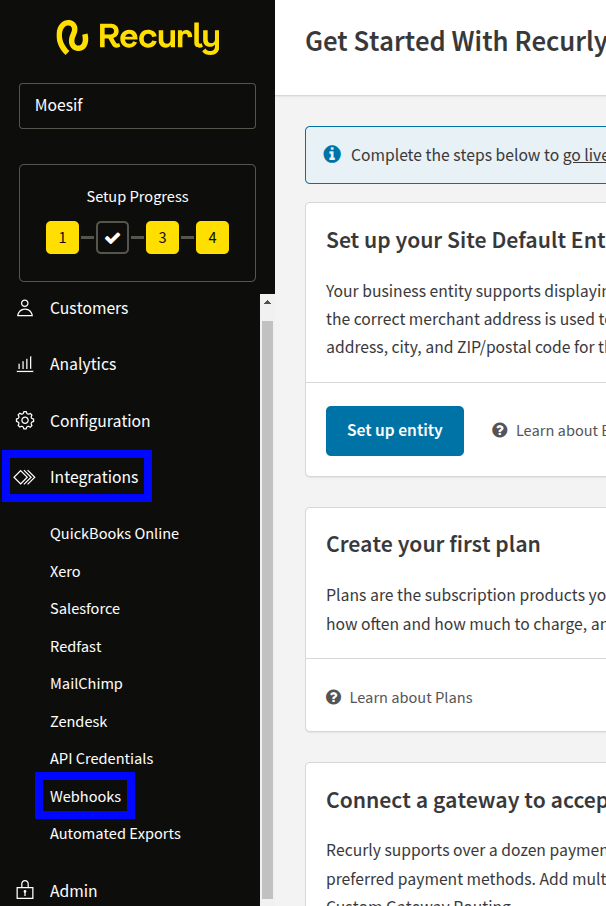Open API Credentials in sidebar
This screenshot has width=606, height=906.
click(102, 759)
